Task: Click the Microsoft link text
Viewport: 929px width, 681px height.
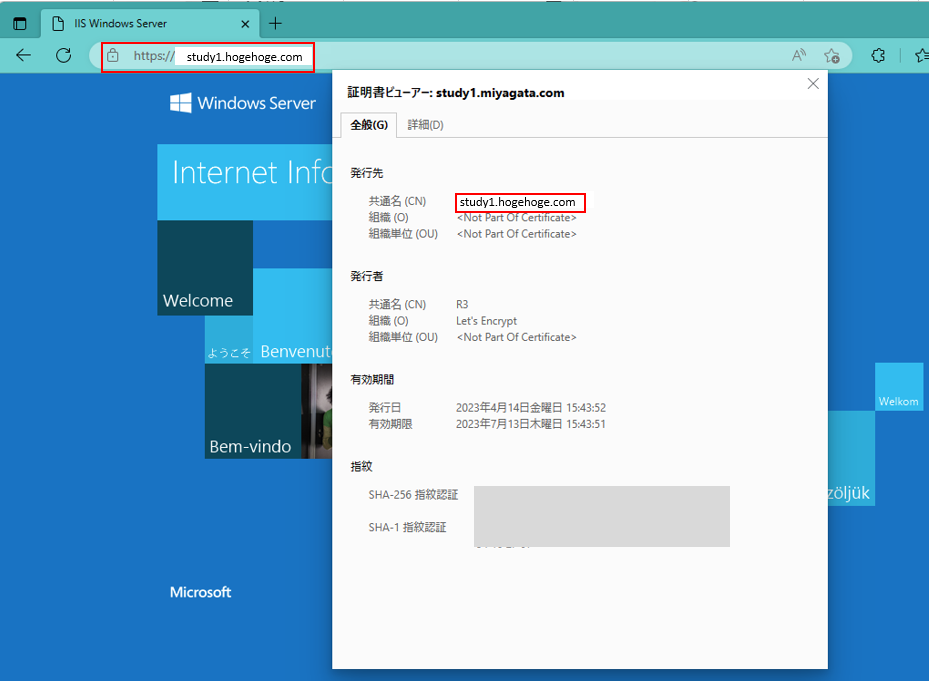Action: coord(200,592)
